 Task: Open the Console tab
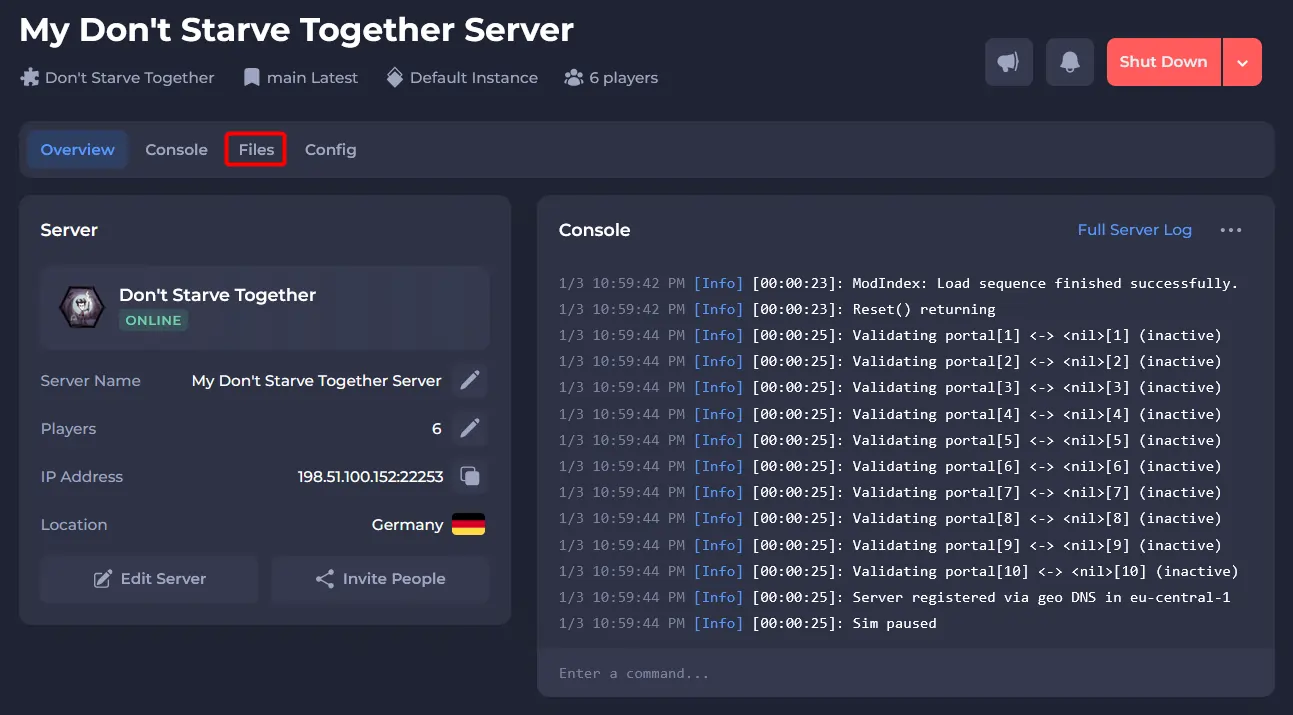click(176, 150)
